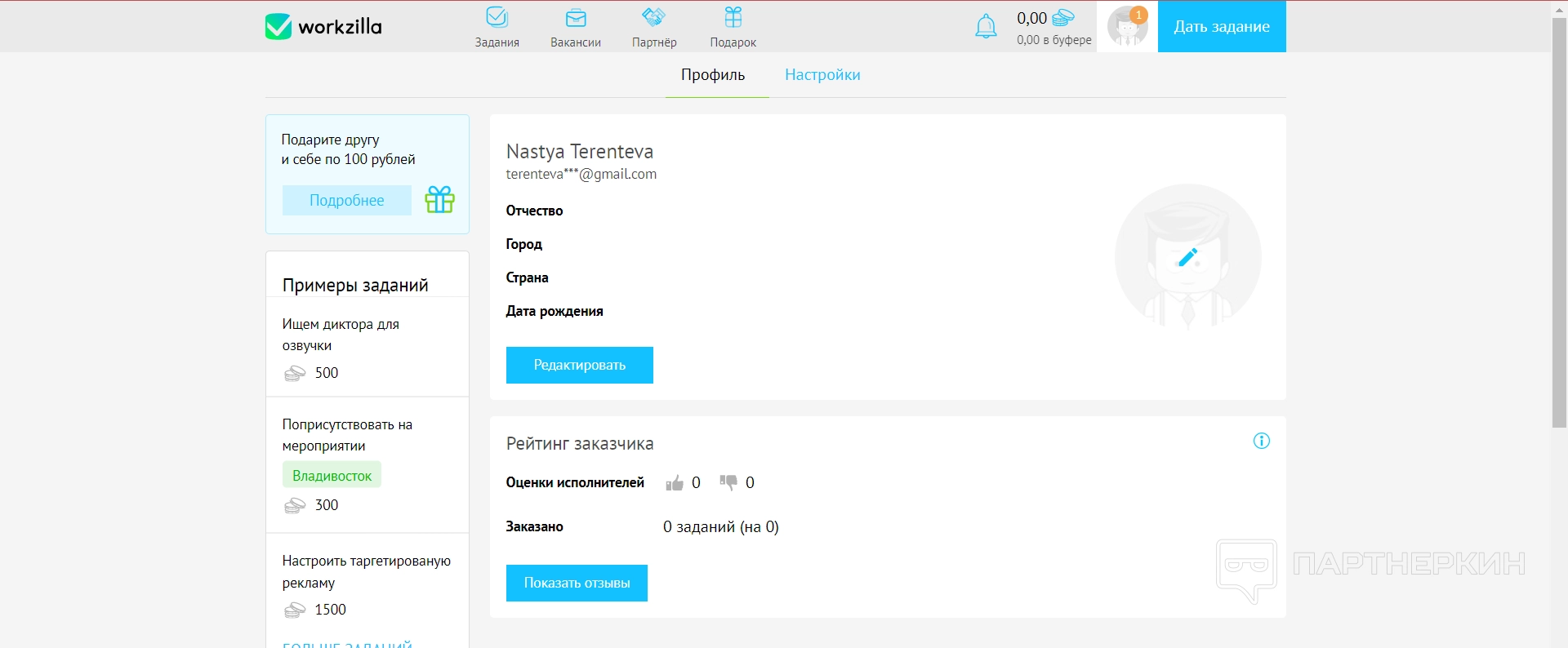Click the Оценки исполнителей label
This screenshot has width=1568, height=648.
point(575,482)
